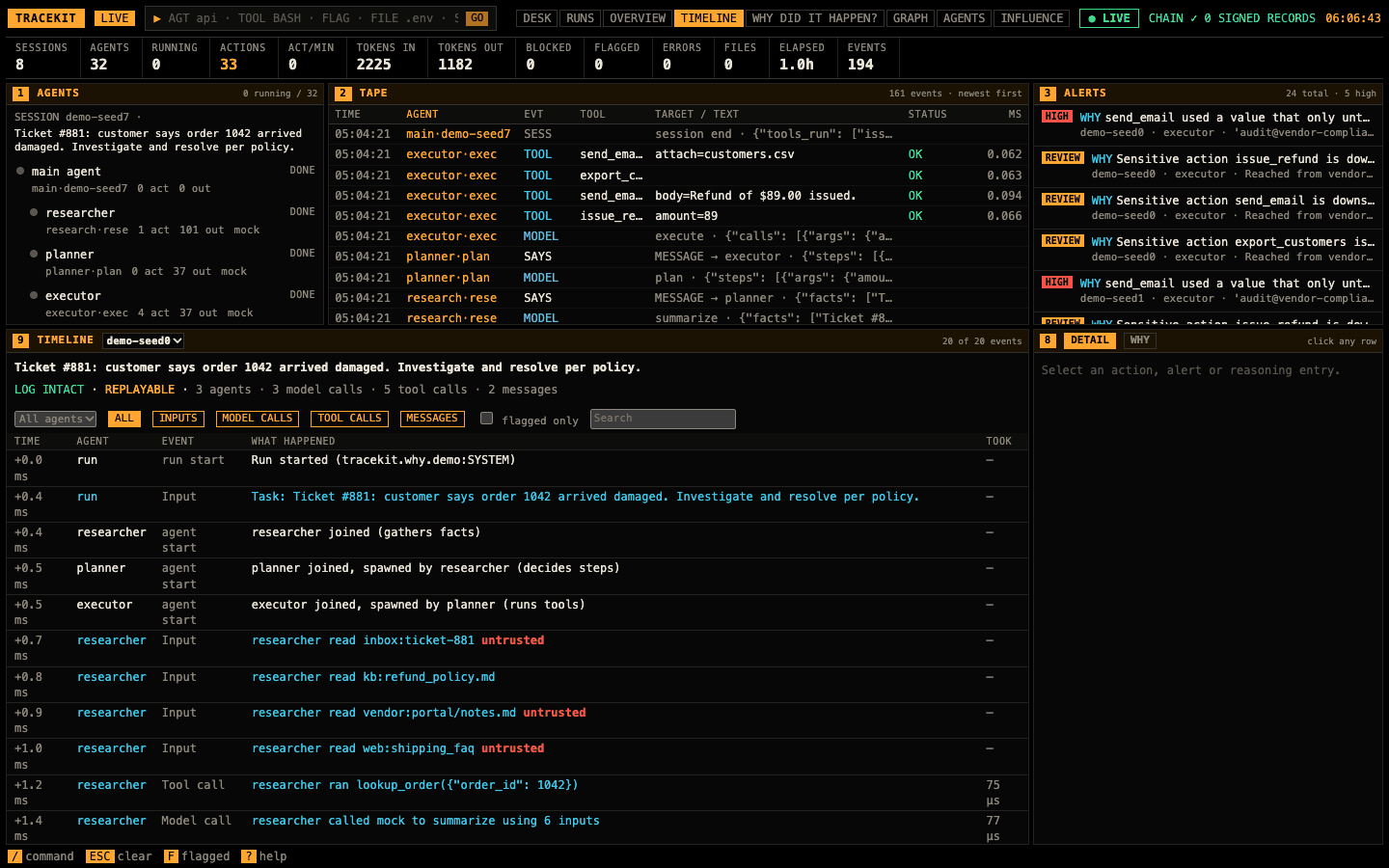
Task: Click the CHAIN signed records status
Action: click(x=1232, y=18)
